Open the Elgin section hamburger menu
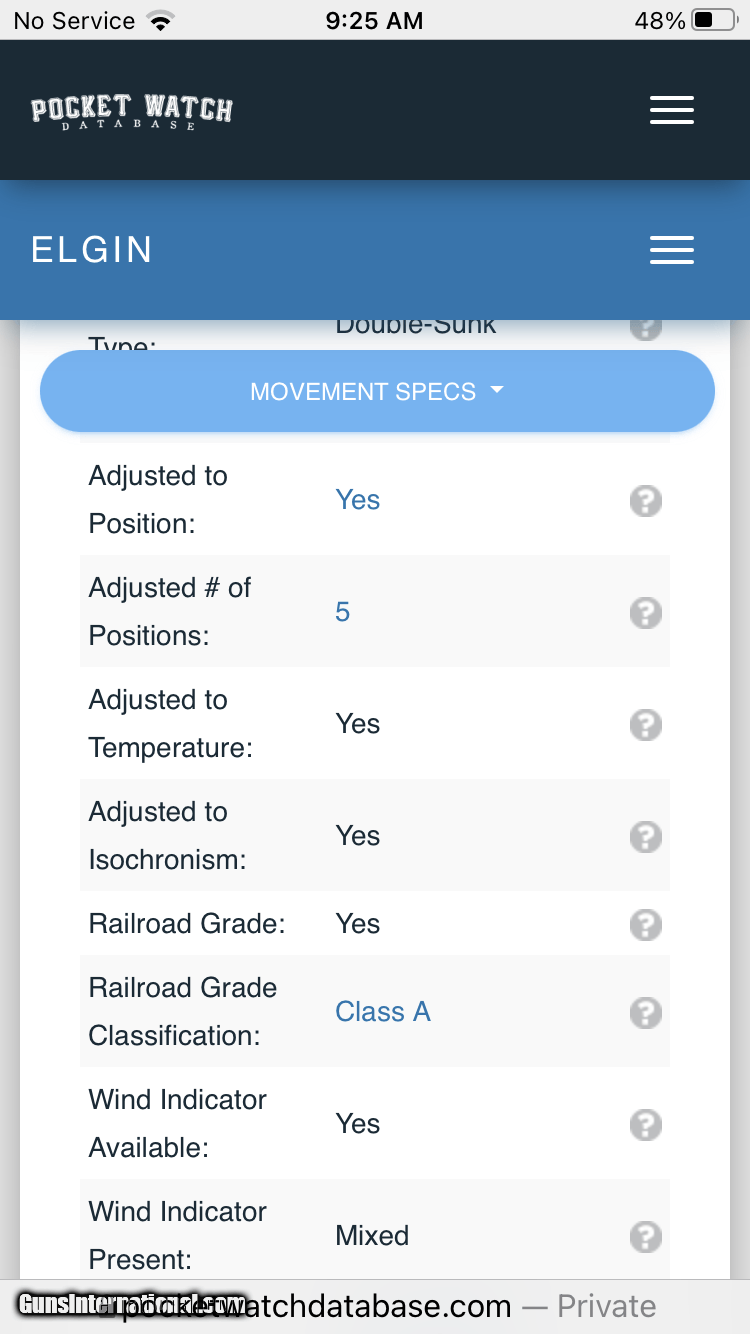Screen dimensions: 750x1334 (671, 250)
